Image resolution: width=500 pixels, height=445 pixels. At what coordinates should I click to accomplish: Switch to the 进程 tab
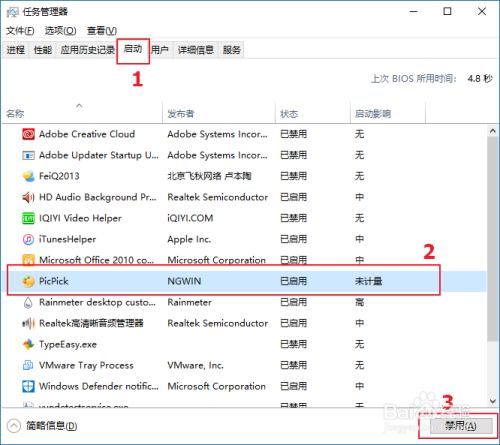coord(16,50)
